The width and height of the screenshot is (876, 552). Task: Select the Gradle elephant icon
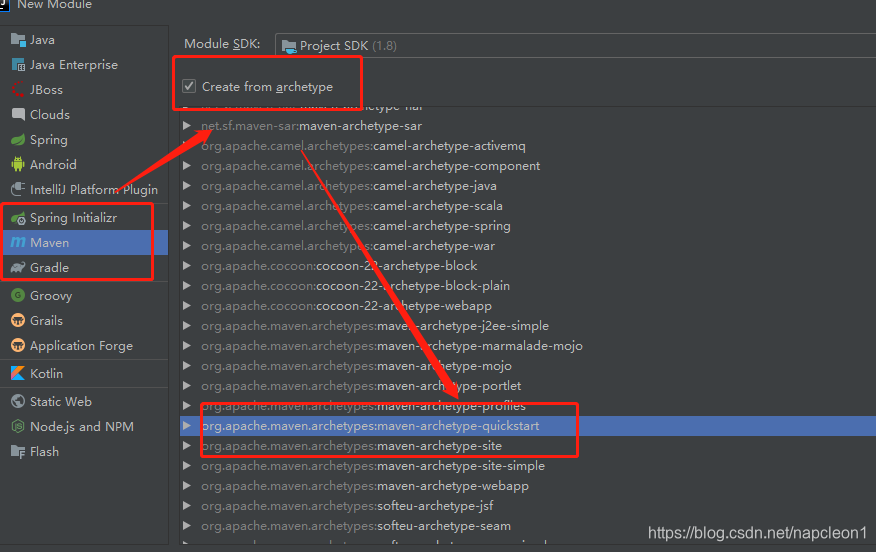pos(18,268)
